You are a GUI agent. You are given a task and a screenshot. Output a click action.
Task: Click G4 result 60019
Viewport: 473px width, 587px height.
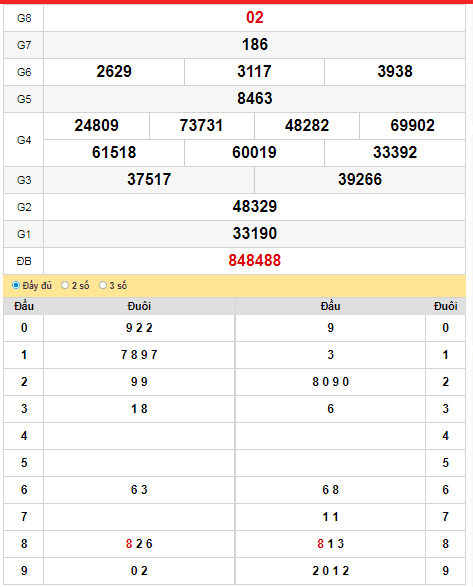(254, 152)
